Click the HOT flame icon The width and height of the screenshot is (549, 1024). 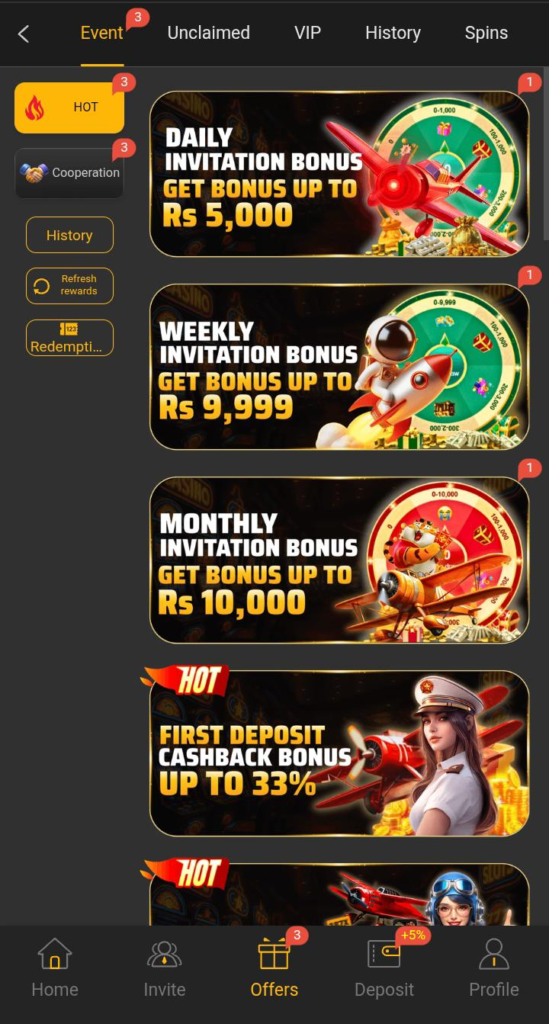tap(35, 108)
